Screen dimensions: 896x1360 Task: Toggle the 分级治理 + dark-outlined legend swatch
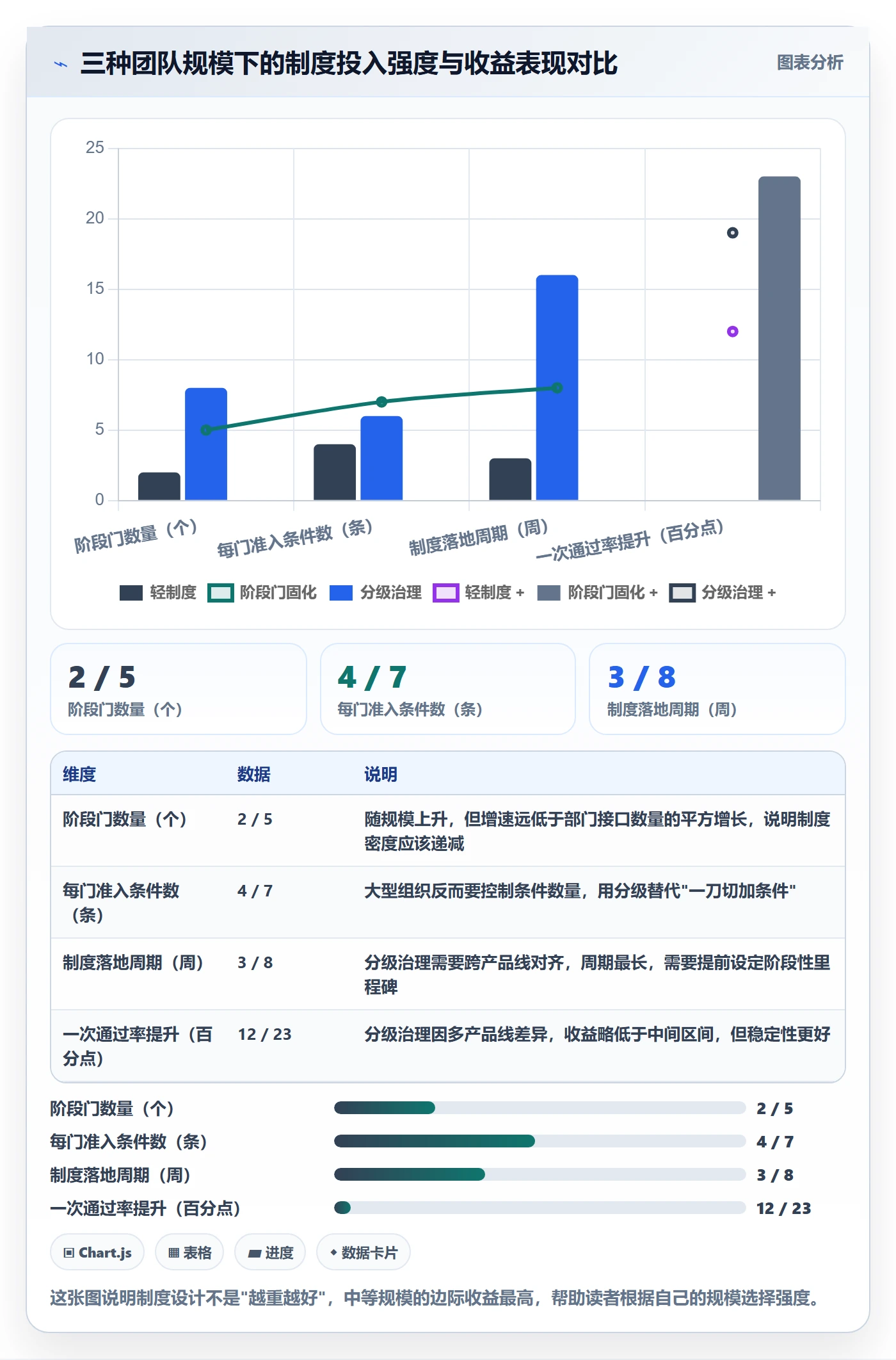682,593
